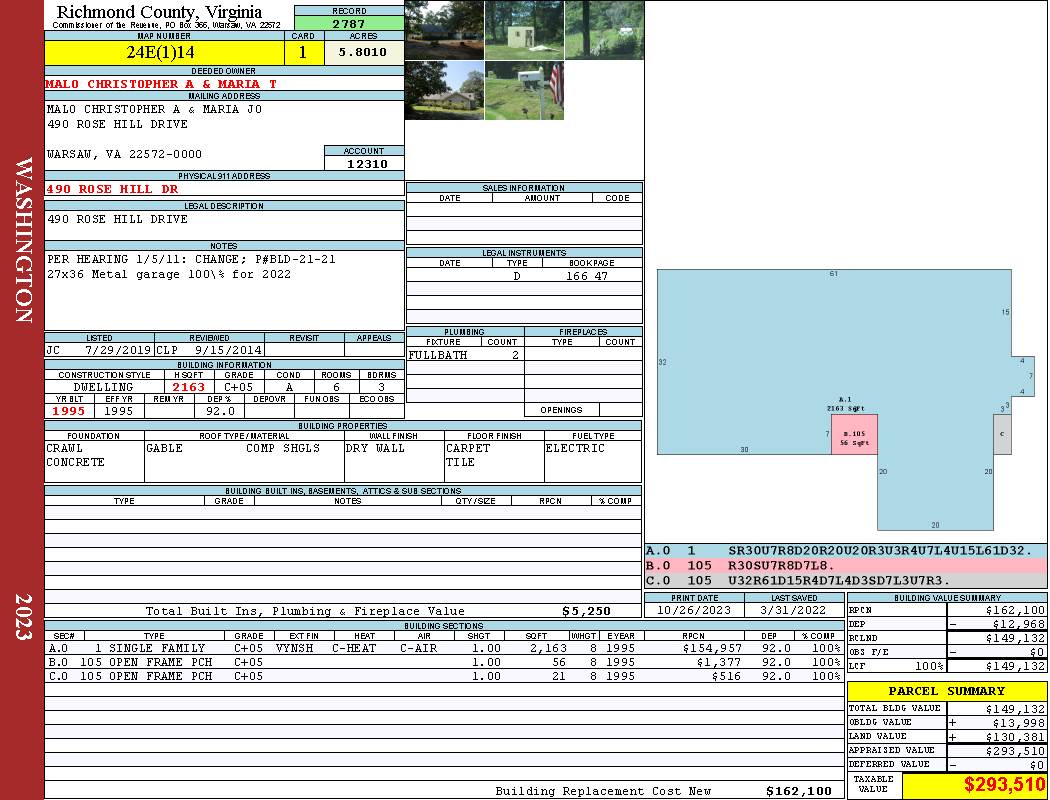Click the yellow Parcel Summary header
Screen dimensions: 1050x800
pyautogui.click(x=946, y=691)
